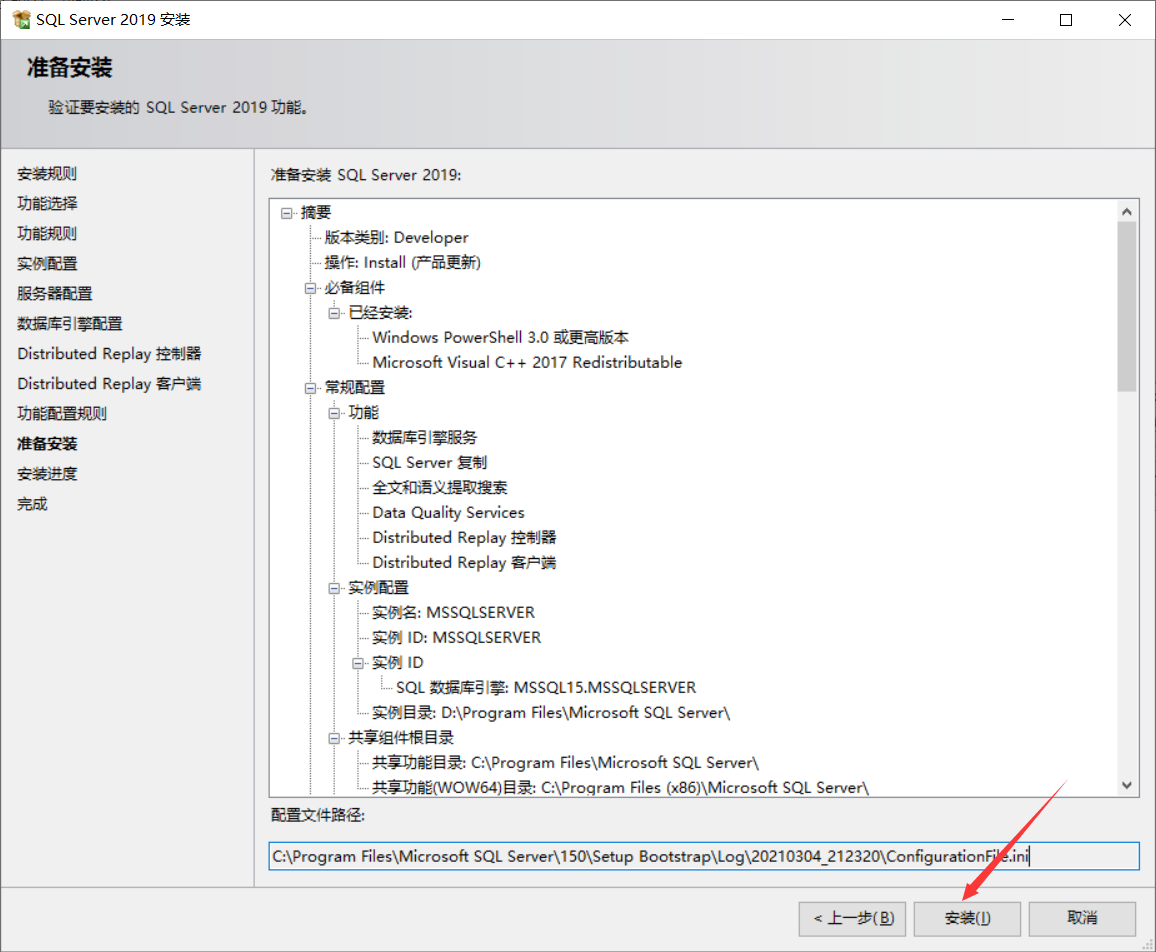Select the 实例名: MSSQLSERVER row
The width and height of the screenshot is (1156, 952).
453,613
